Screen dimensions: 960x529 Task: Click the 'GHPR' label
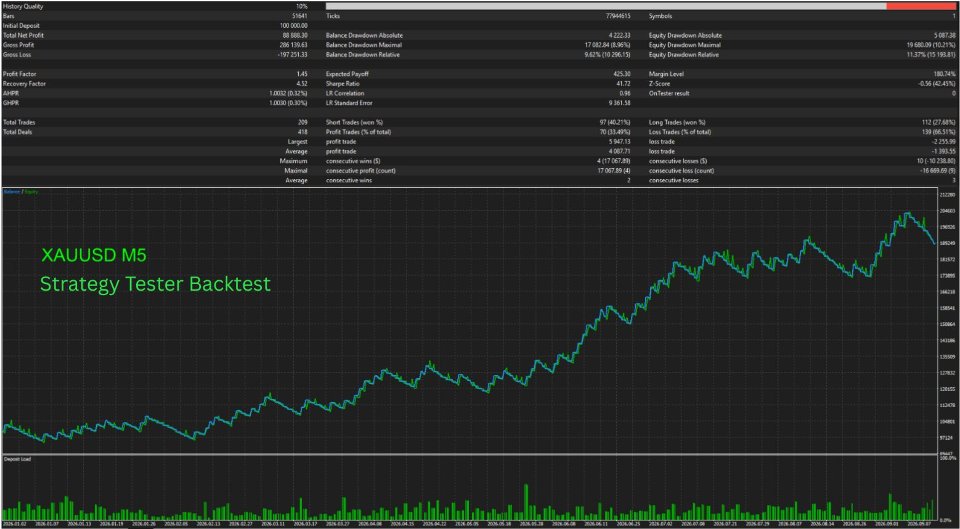pyautogui.click(x=10, y=103)
